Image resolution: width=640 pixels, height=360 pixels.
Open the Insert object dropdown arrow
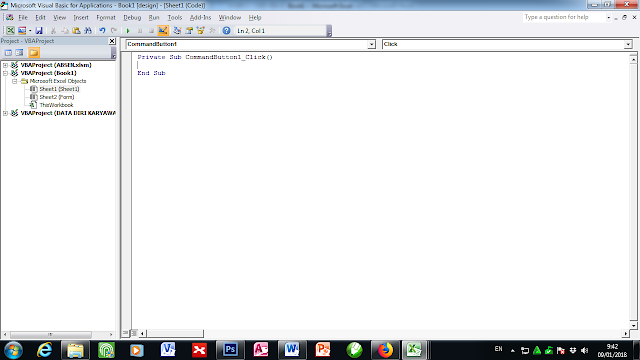30,31
